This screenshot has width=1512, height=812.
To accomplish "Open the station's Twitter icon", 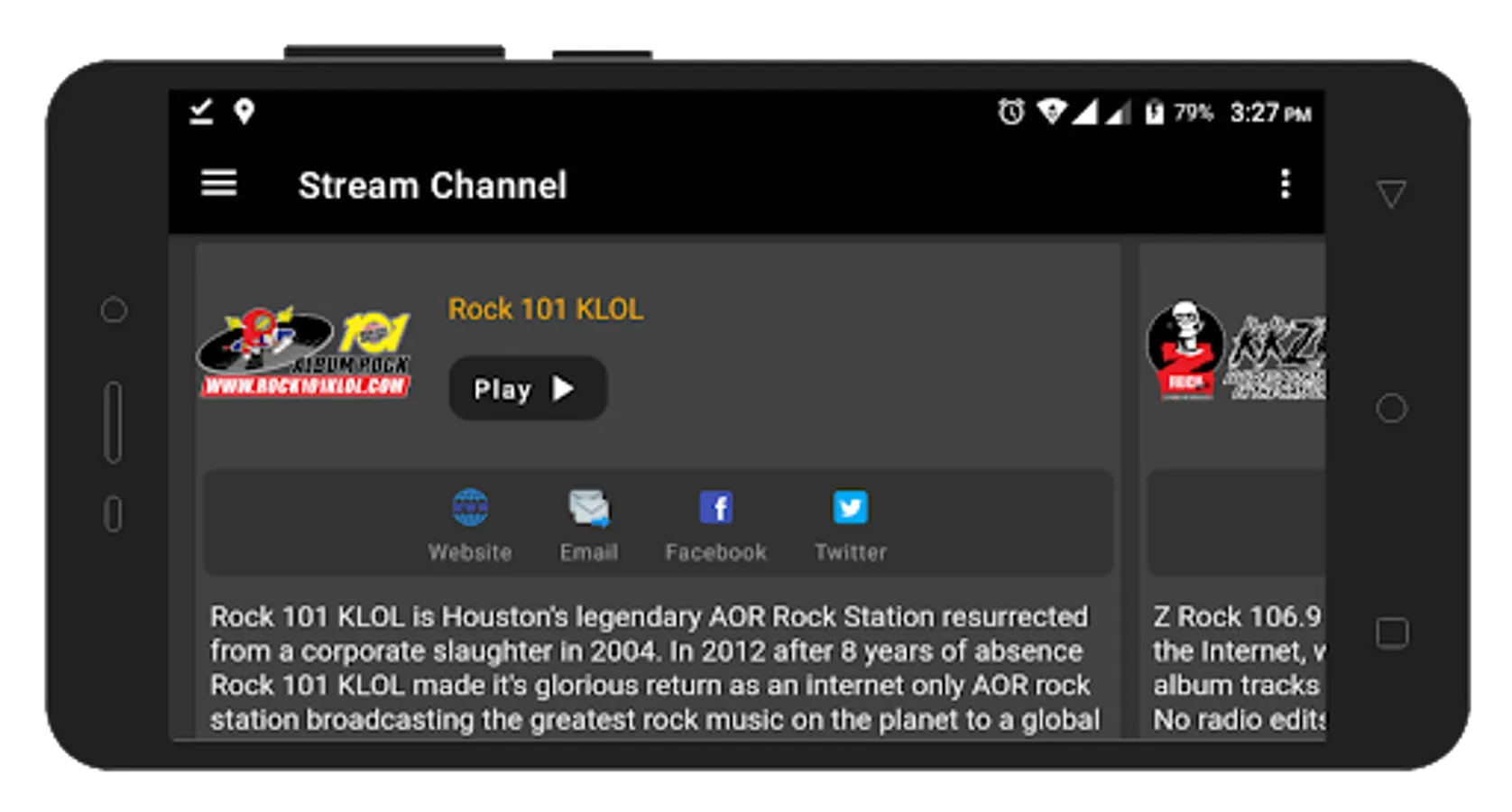I will click(x=850, y=508).
